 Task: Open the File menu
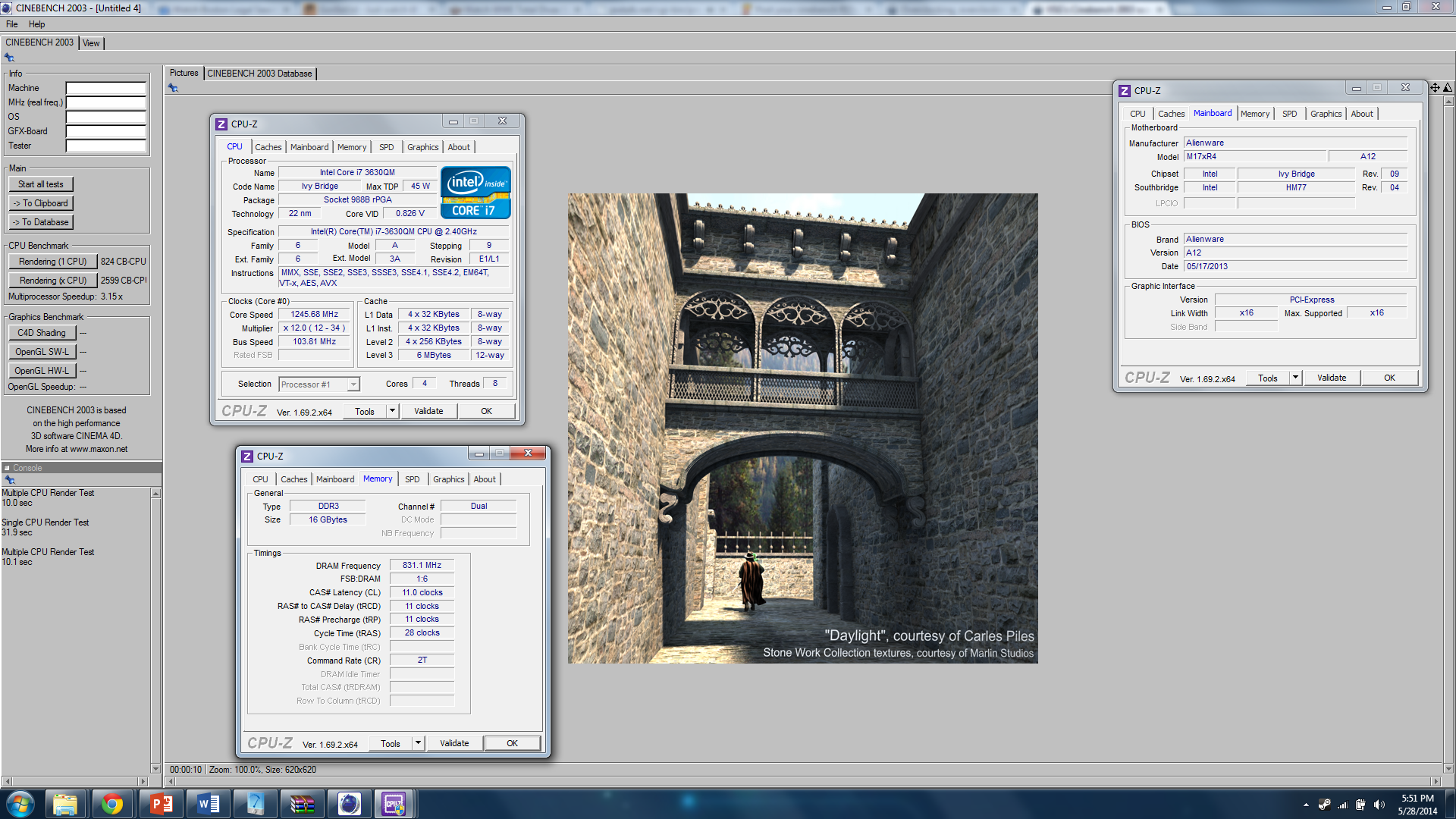point(12,24)
